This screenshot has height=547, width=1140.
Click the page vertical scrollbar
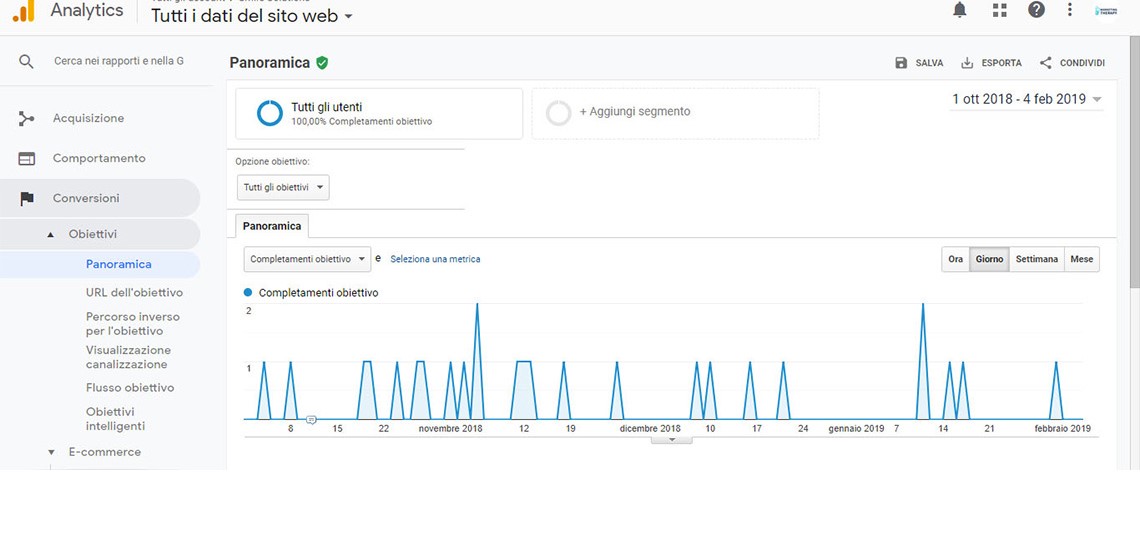click(1135, 160)
